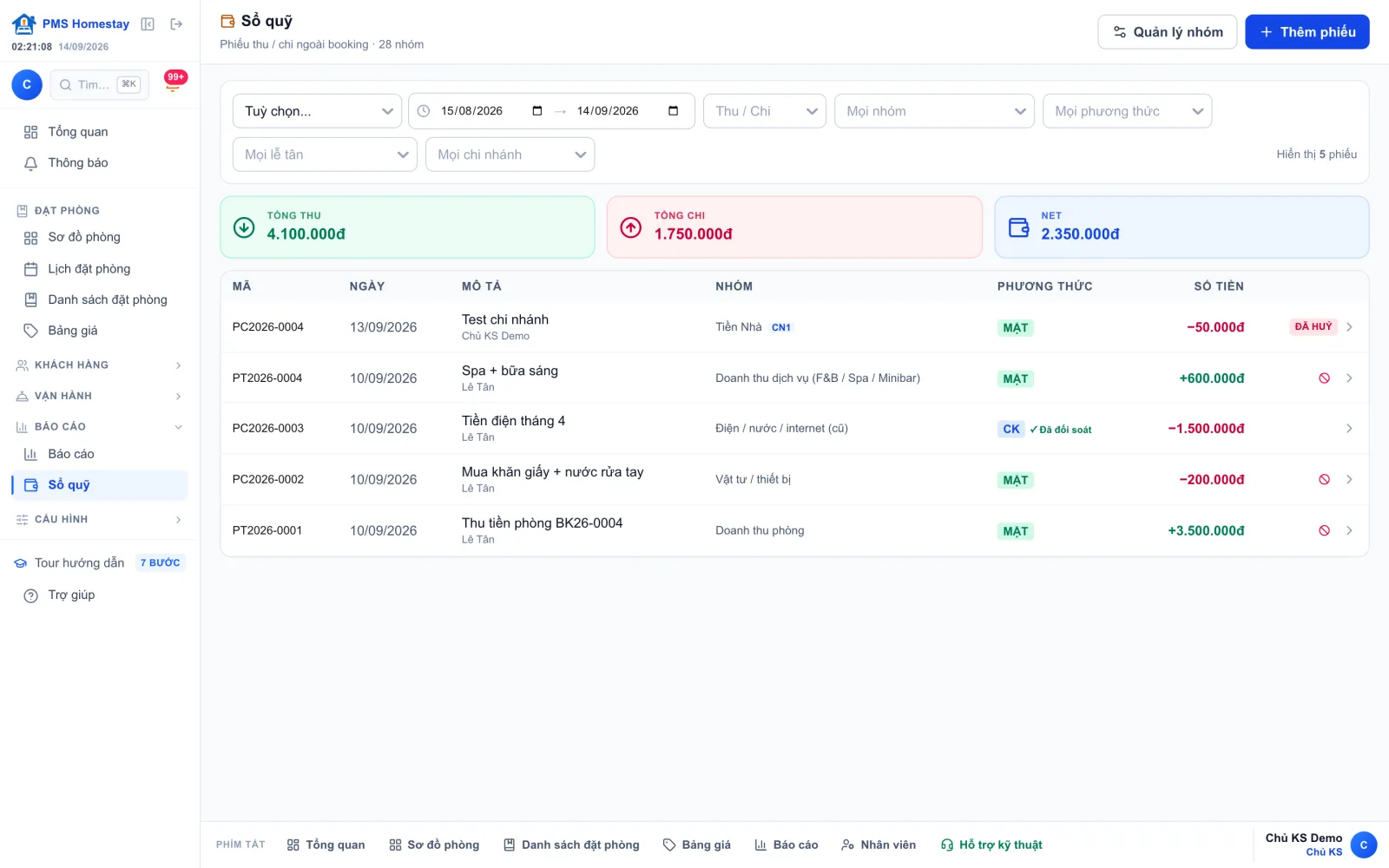Open calendar picker for end date 14/09/2026

(x=674, y=111)
